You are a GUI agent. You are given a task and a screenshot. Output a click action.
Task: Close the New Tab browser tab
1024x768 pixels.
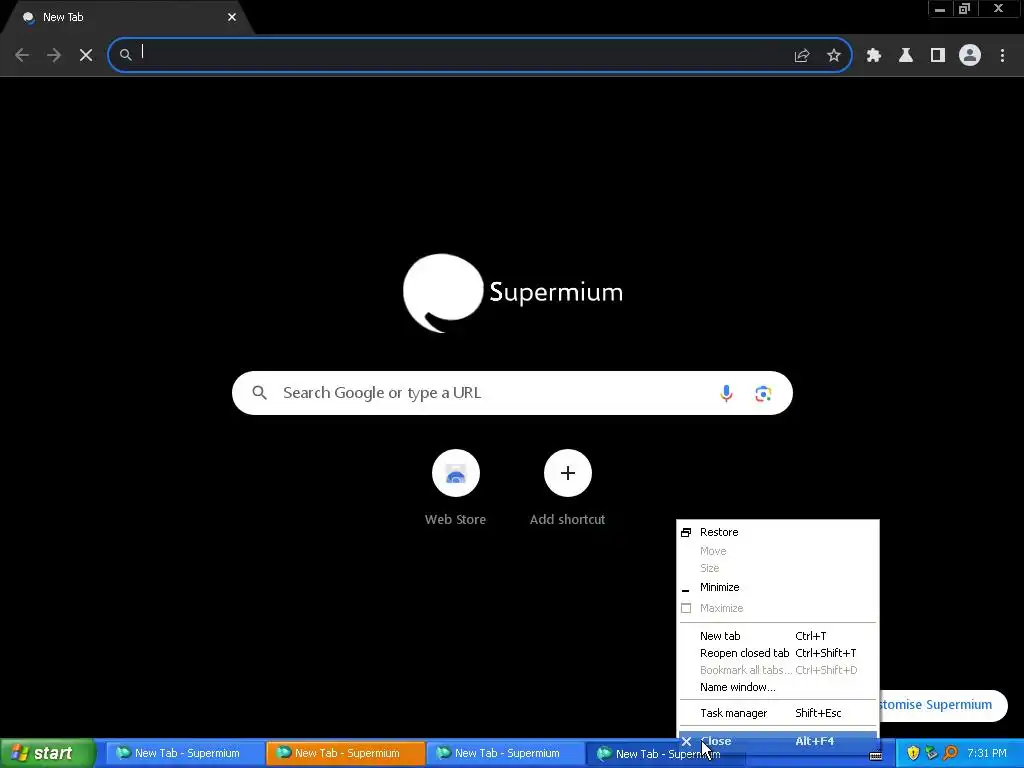tap(232, 17)
